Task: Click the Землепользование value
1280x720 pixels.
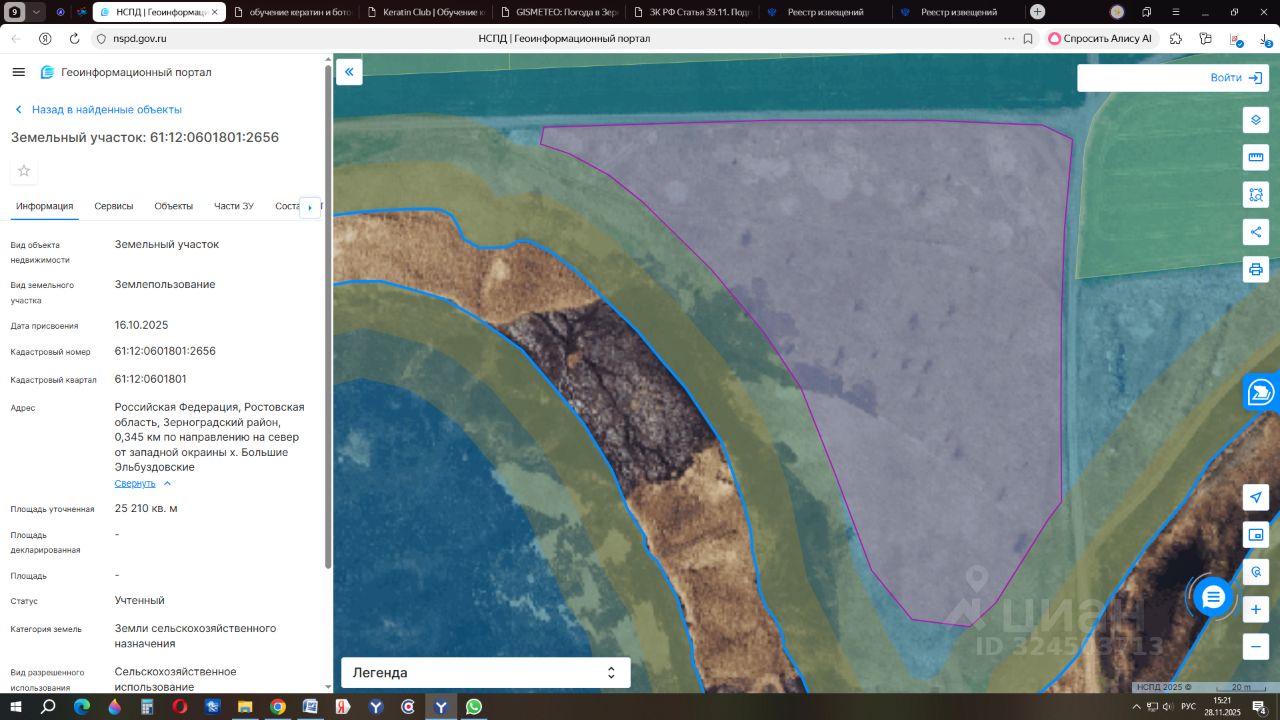Action: click(165, 284)
